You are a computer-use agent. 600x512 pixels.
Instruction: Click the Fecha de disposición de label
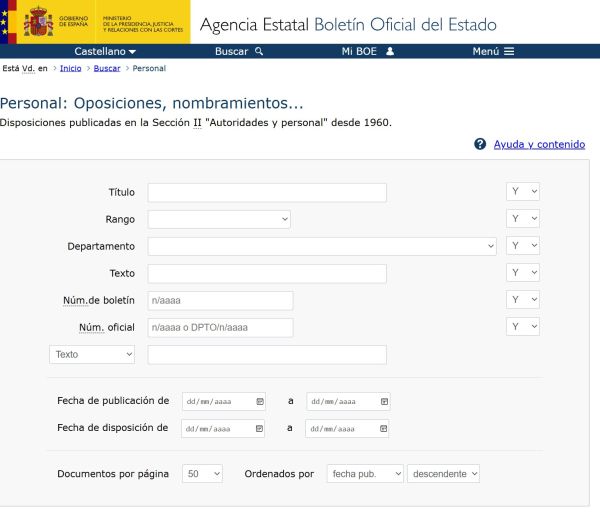112,427
